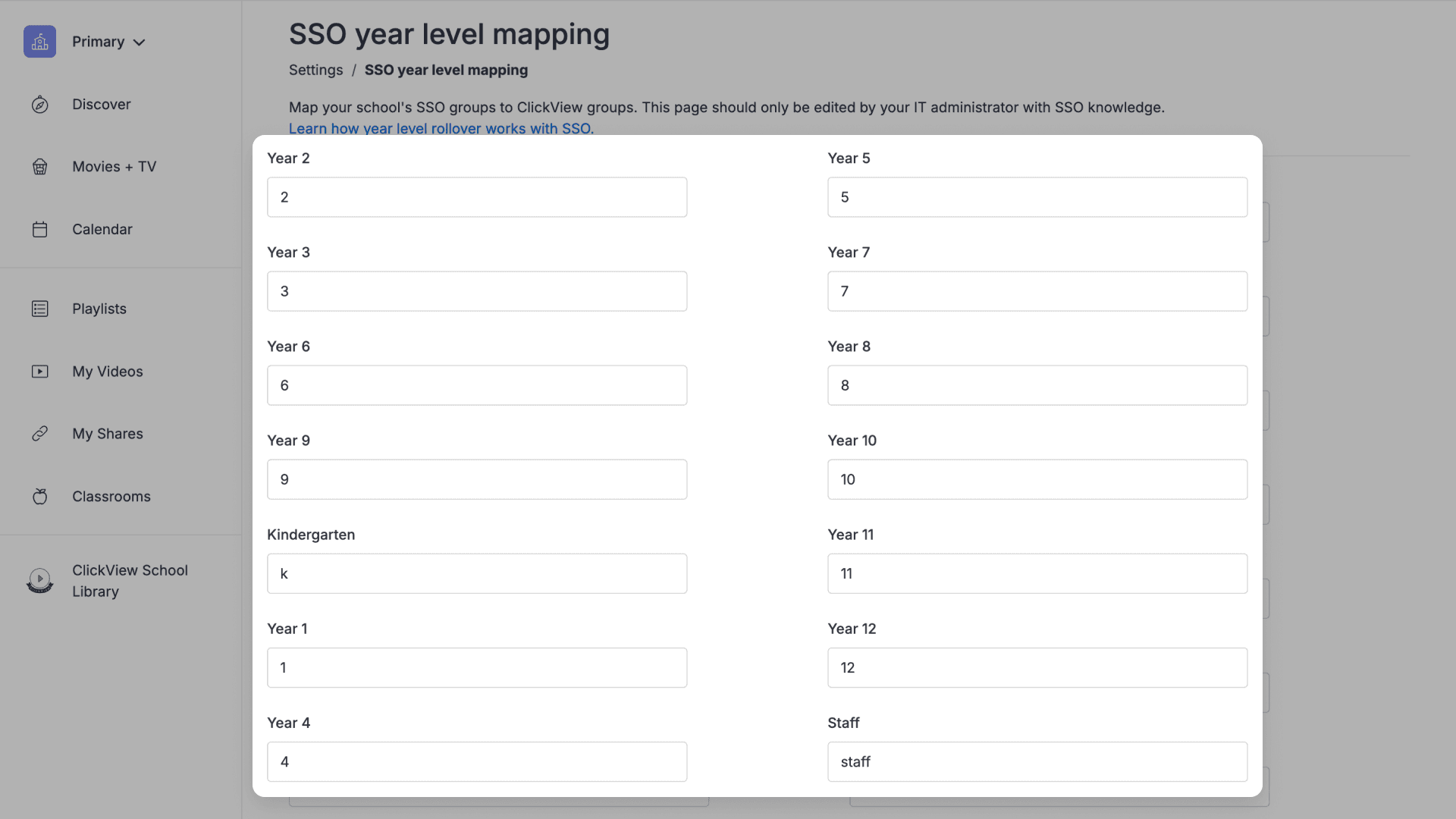Click the Movies + TV popcorn icon

point(40,167)
